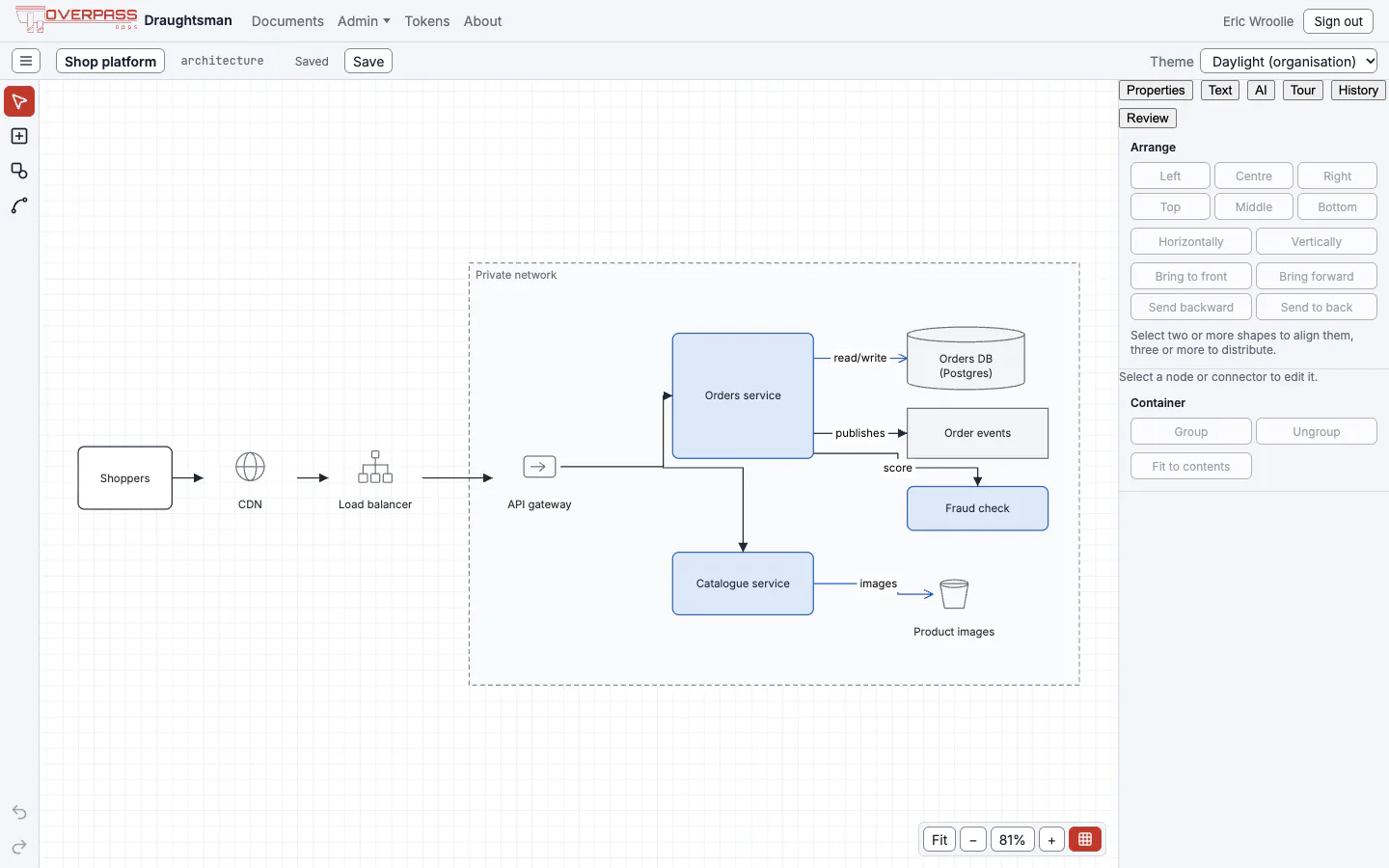Activate the connector drawing tool
1389x868 pixels.
click(x=19, y=205)
